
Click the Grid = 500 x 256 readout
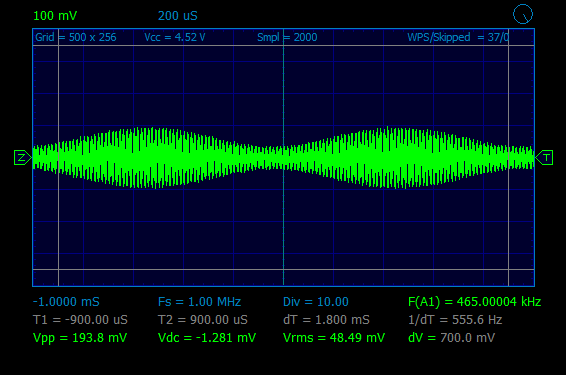(76, 37)
